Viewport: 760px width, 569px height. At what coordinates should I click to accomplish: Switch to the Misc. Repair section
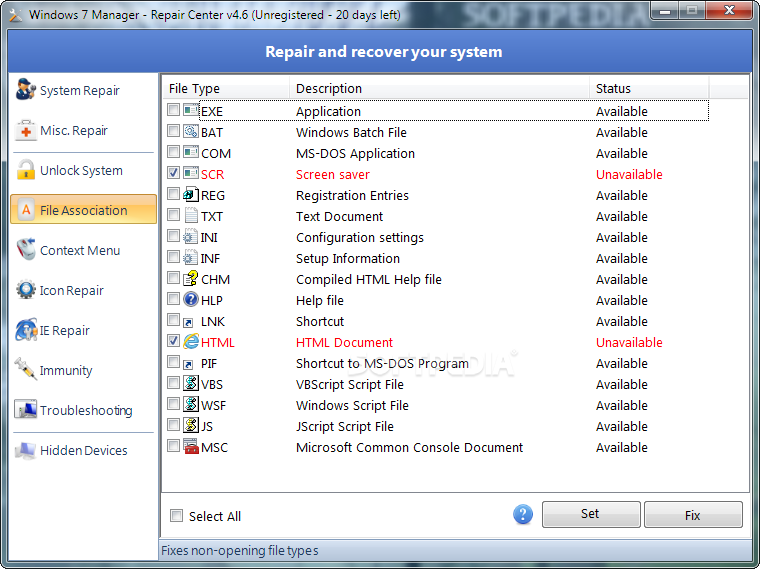tap(83, 130)
